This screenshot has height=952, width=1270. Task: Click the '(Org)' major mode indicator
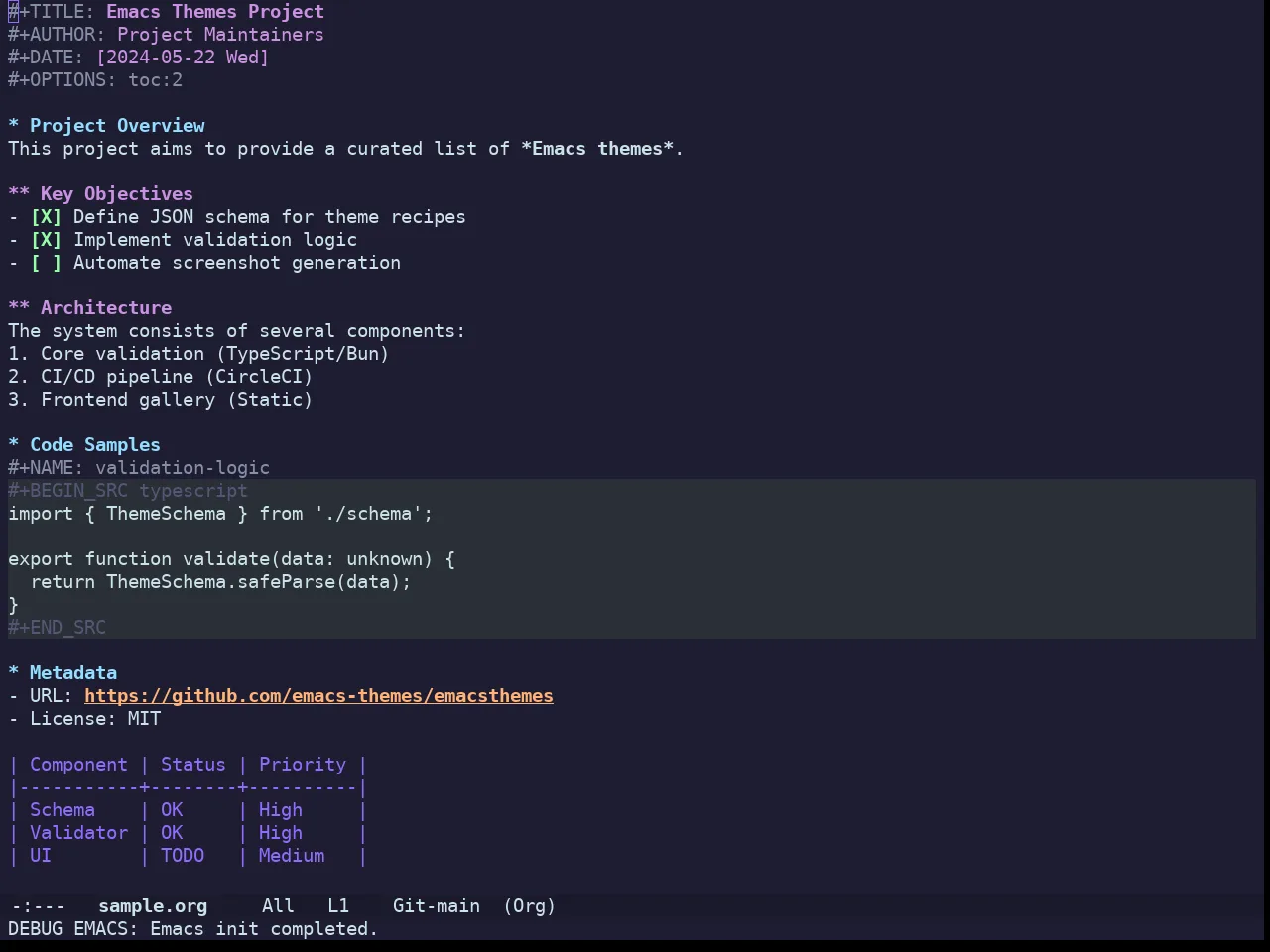click(529, 906)
